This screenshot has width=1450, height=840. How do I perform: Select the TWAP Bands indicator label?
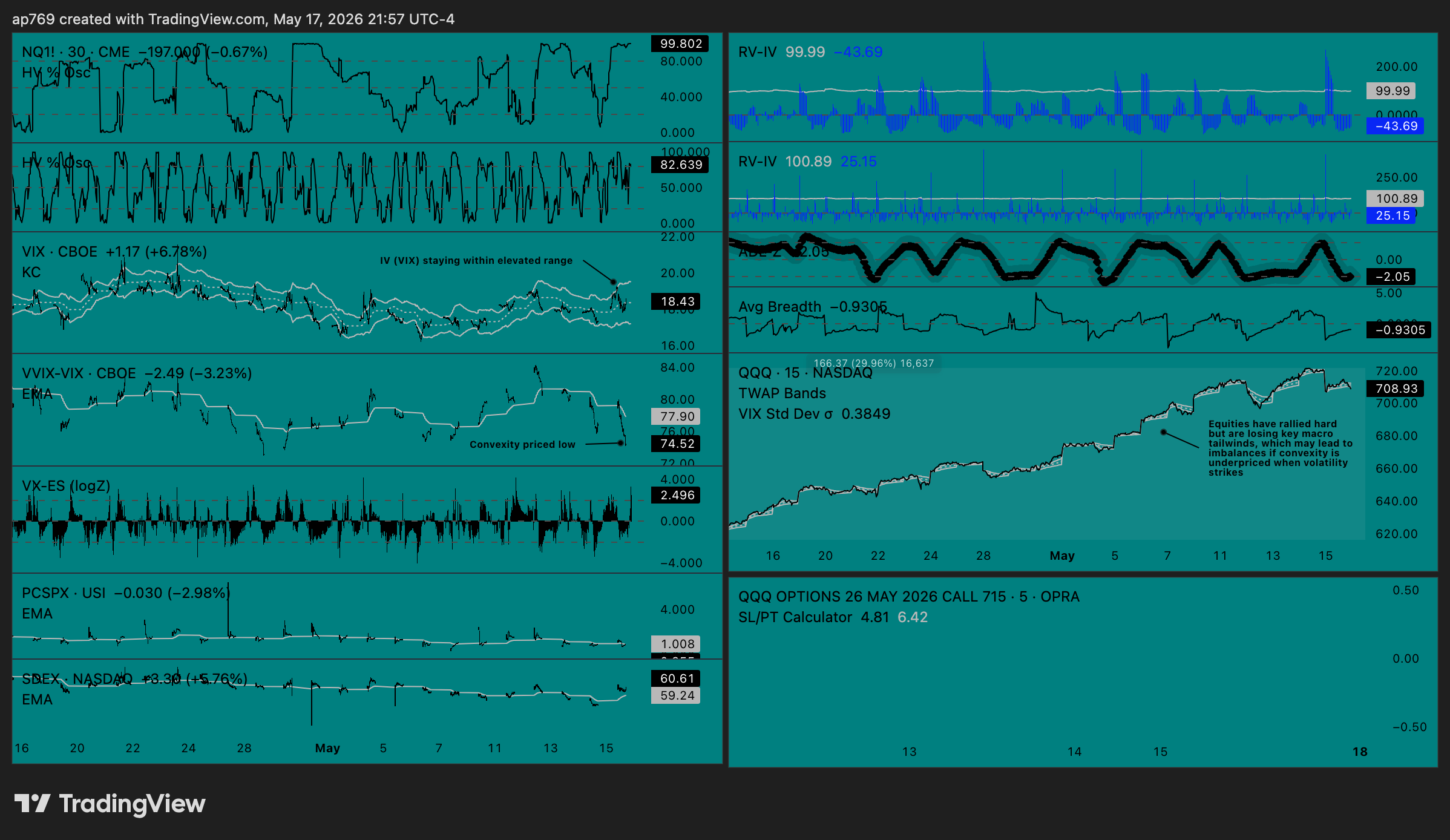tap(782, 393)
